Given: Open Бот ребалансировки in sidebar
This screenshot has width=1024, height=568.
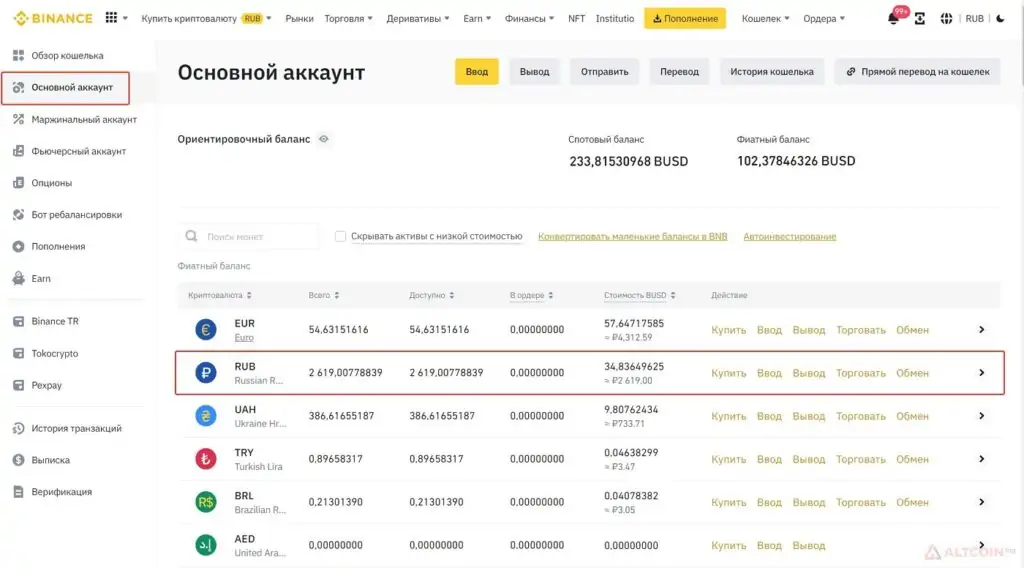Looking at the screenshot, I should point(76,215).
